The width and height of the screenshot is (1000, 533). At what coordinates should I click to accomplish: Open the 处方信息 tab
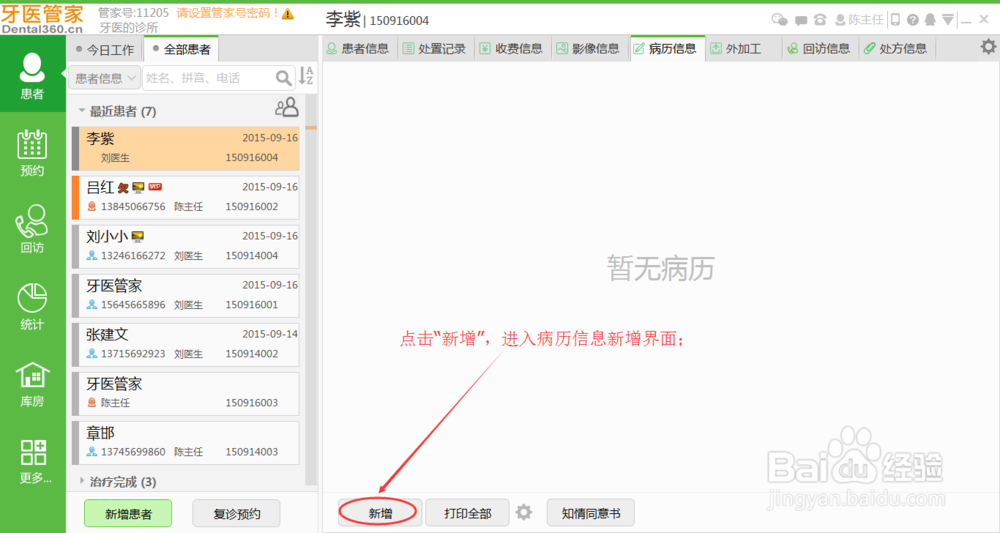pos(896,48)
